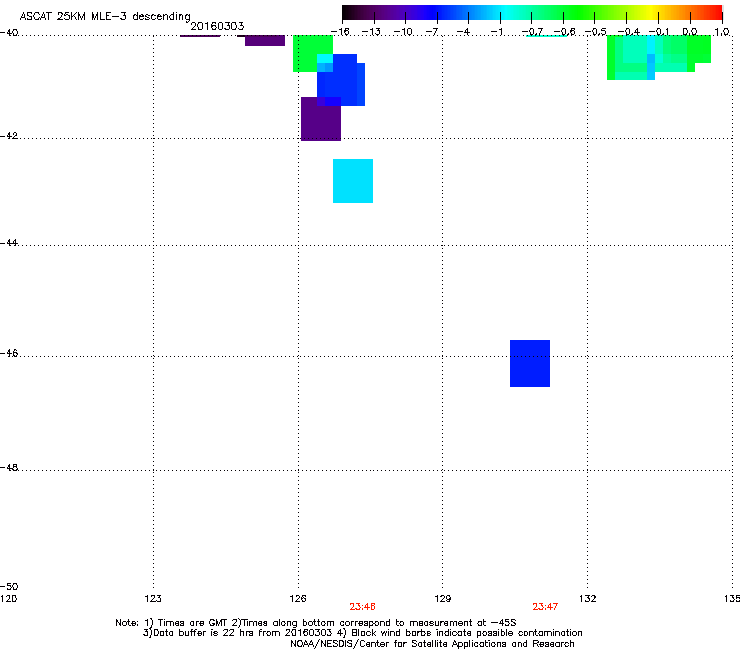Click the '-50' latitude axis label

point(9,587)
